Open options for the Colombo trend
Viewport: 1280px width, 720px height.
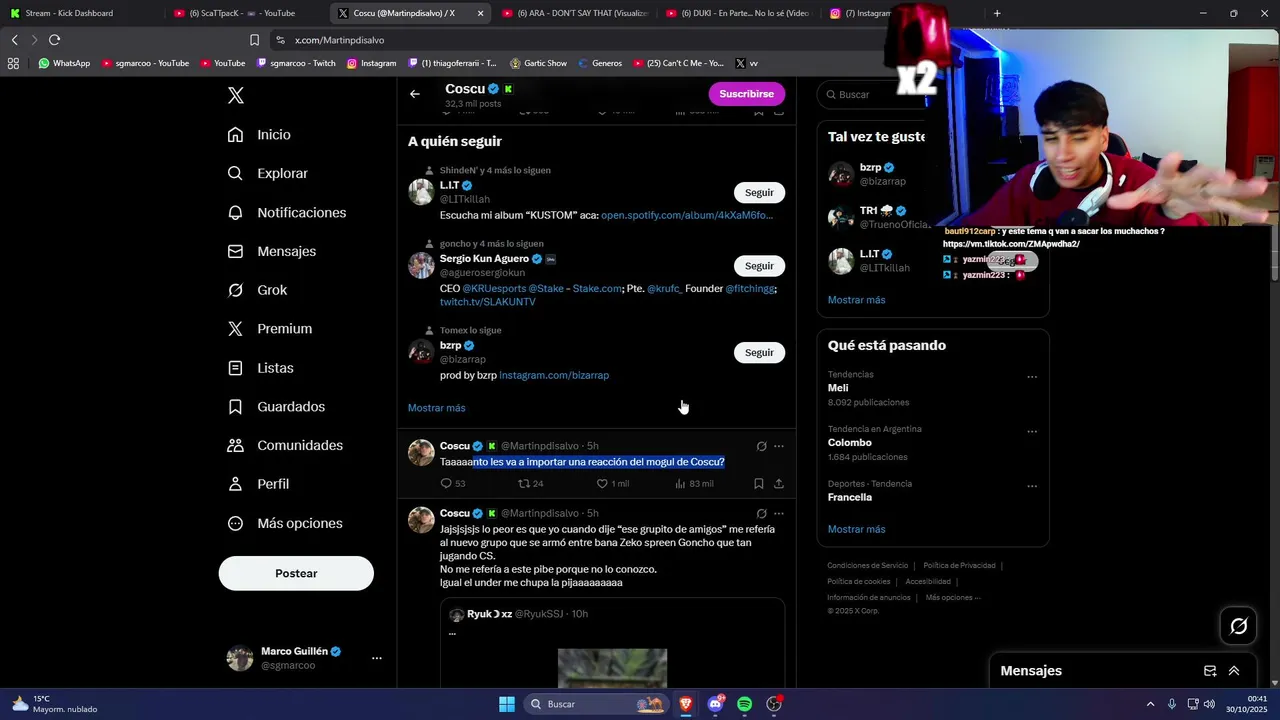[x=1032, y=432]
